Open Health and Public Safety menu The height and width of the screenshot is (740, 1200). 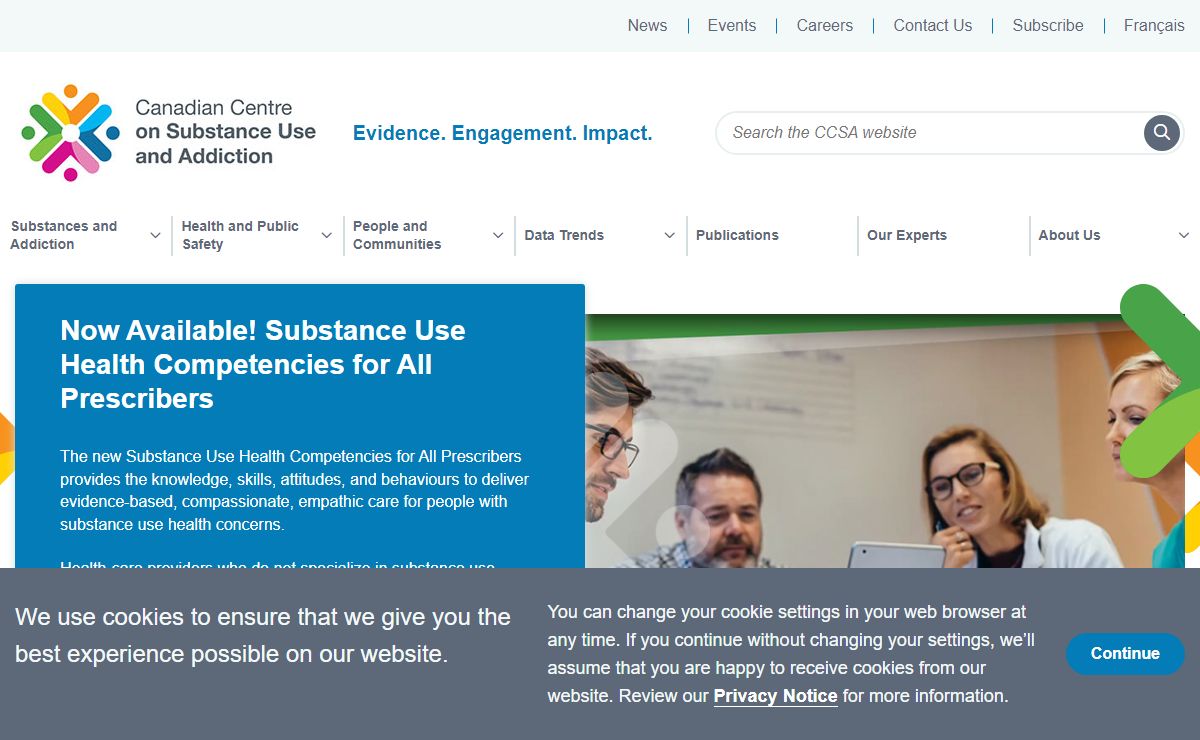[x=240, y=235]
